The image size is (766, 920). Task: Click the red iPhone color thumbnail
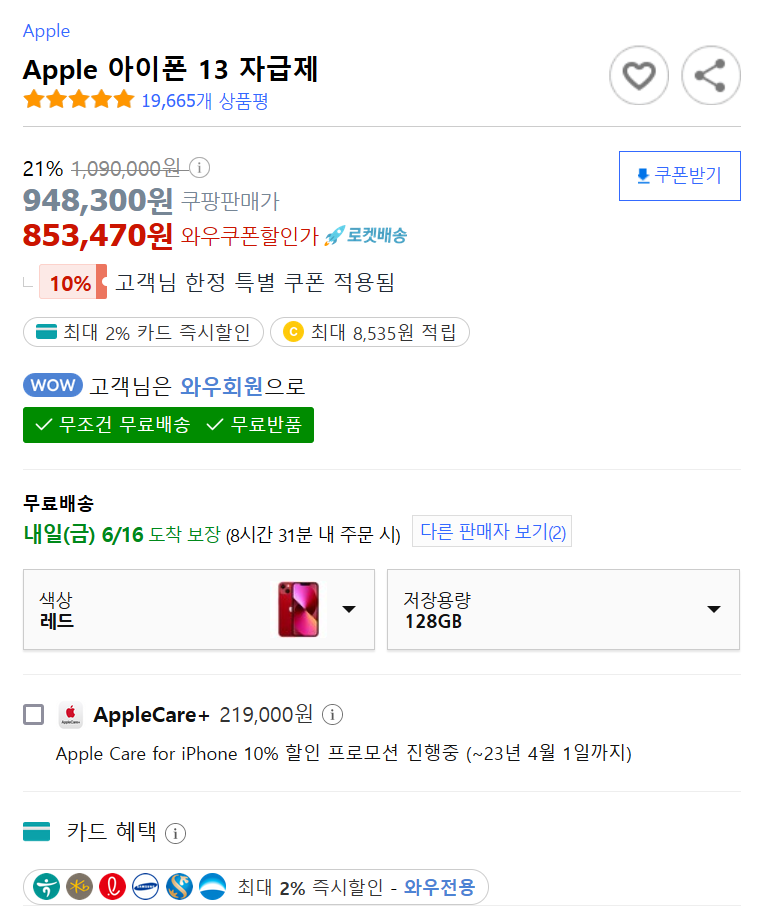click(x=299, y=610)
